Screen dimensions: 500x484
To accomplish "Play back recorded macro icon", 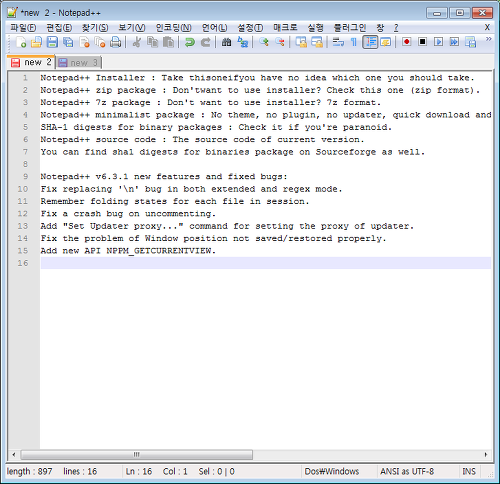I will [x=439, y=42].
